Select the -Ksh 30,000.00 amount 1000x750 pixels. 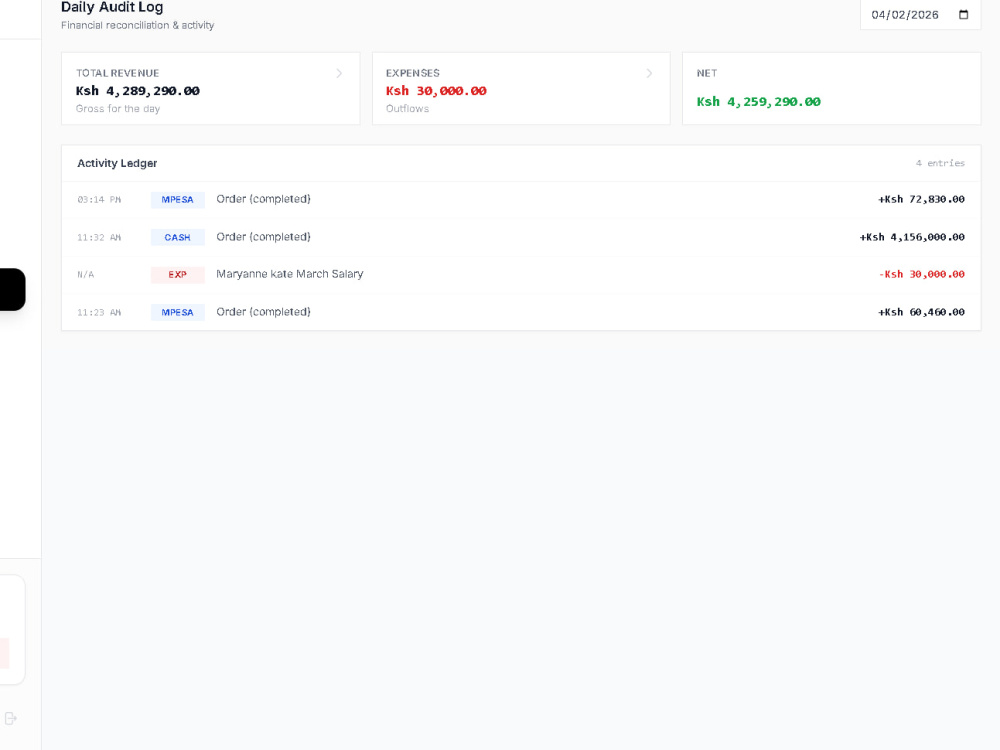pos(922,274)
